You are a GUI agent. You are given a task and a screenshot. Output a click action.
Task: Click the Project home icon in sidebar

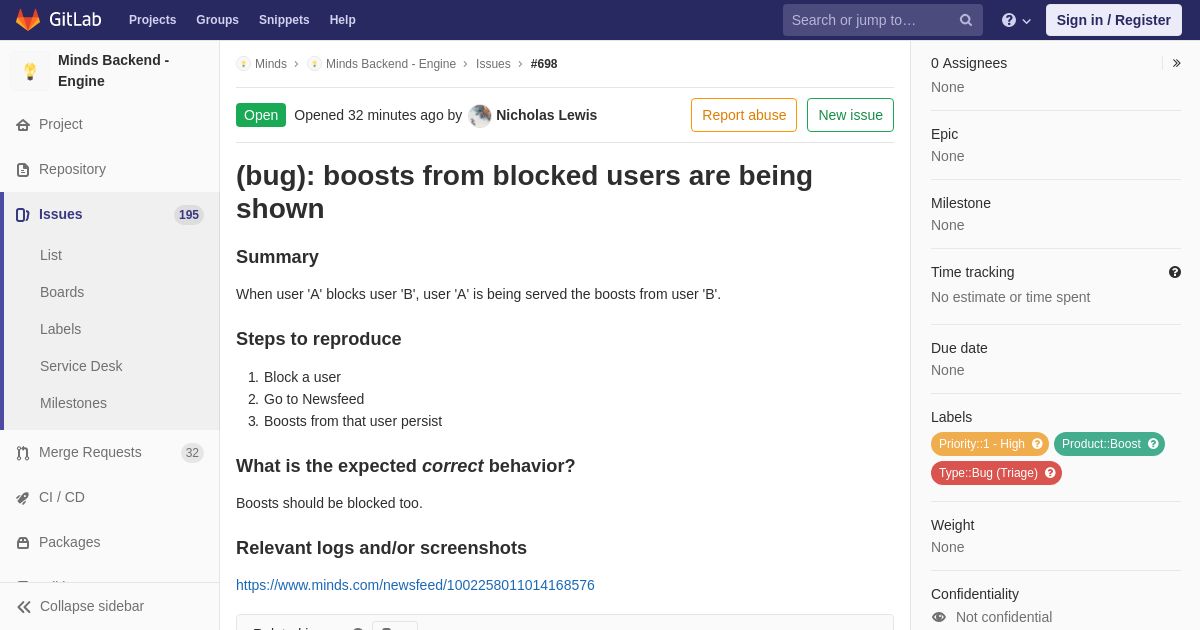tap(23, 125)
